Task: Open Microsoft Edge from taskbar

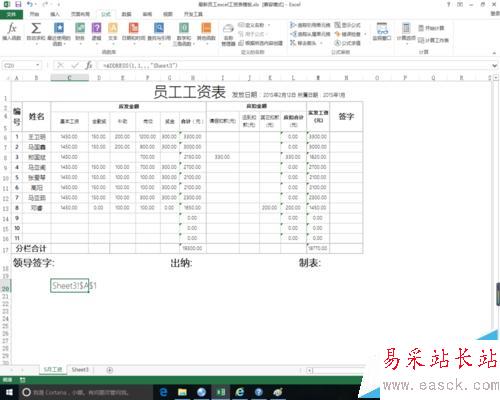Action: 163,392
